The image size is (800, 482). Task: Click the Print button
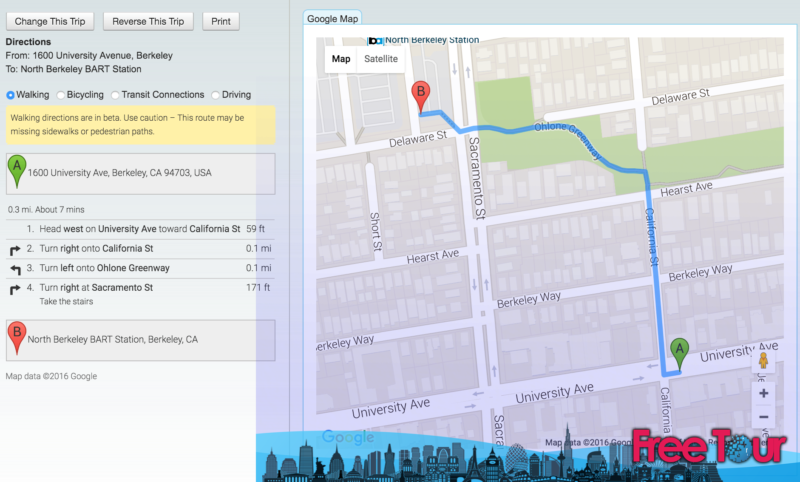point(220,21)
